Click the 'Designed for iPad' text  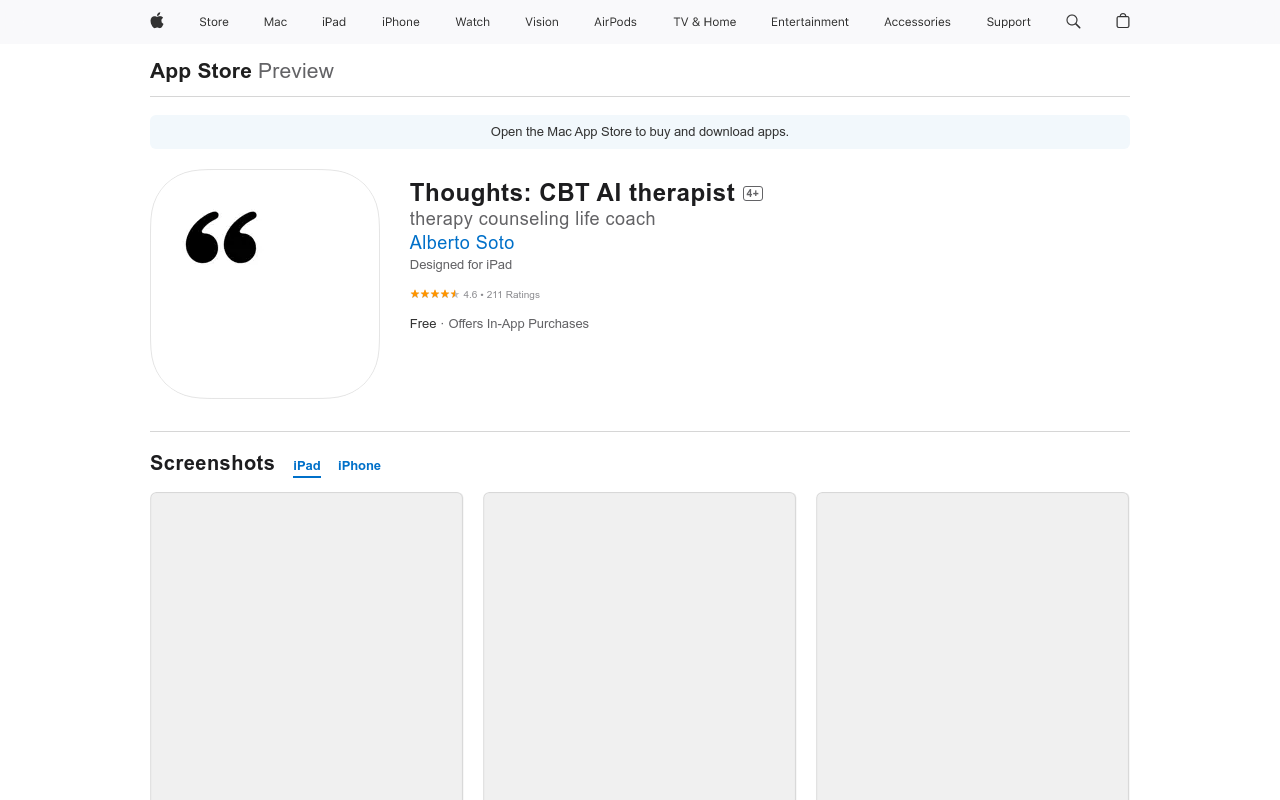tap(461, 265)
